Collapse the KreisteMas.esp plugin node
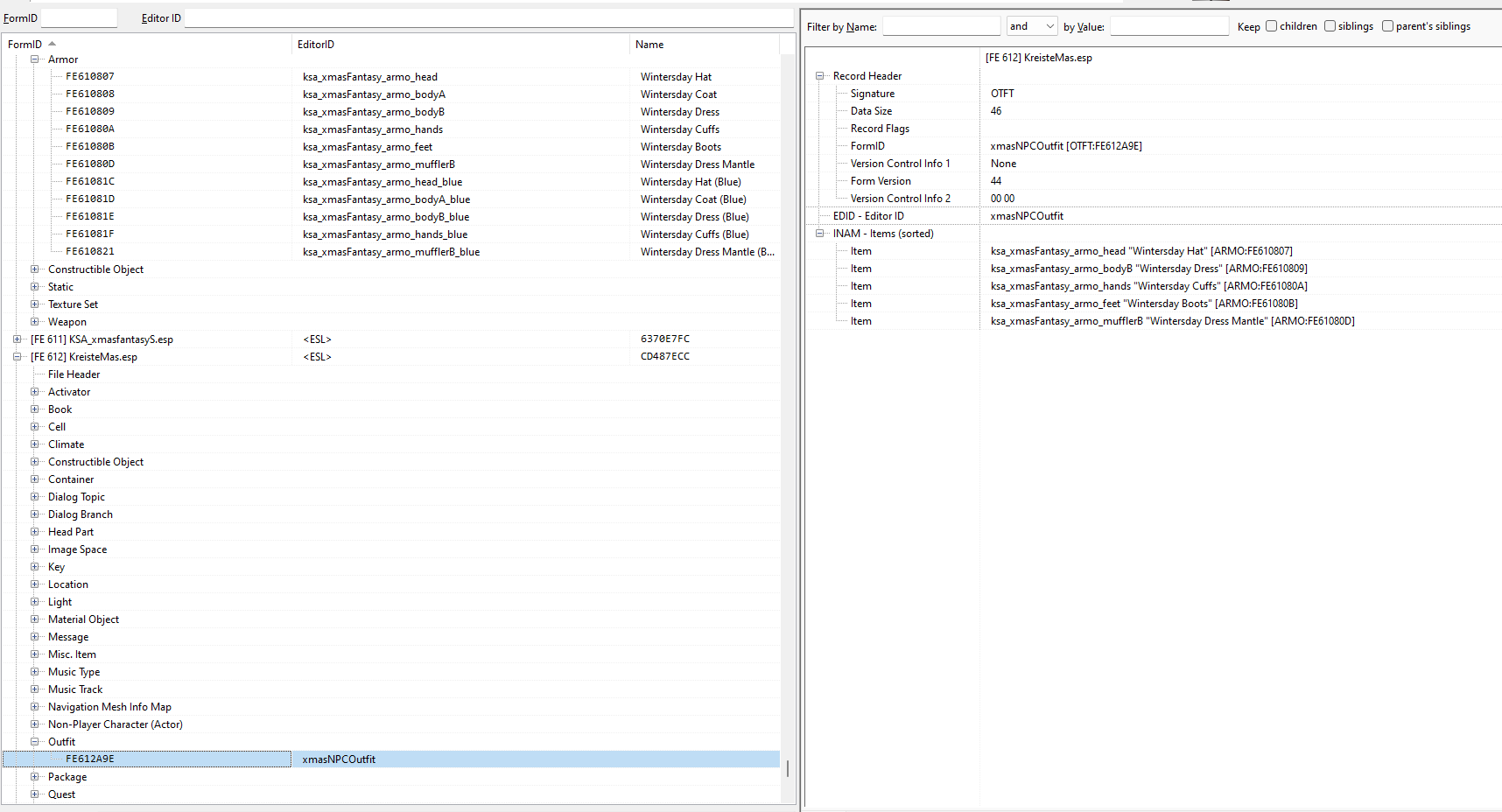 pyautogui.click(x=18, y=357)
